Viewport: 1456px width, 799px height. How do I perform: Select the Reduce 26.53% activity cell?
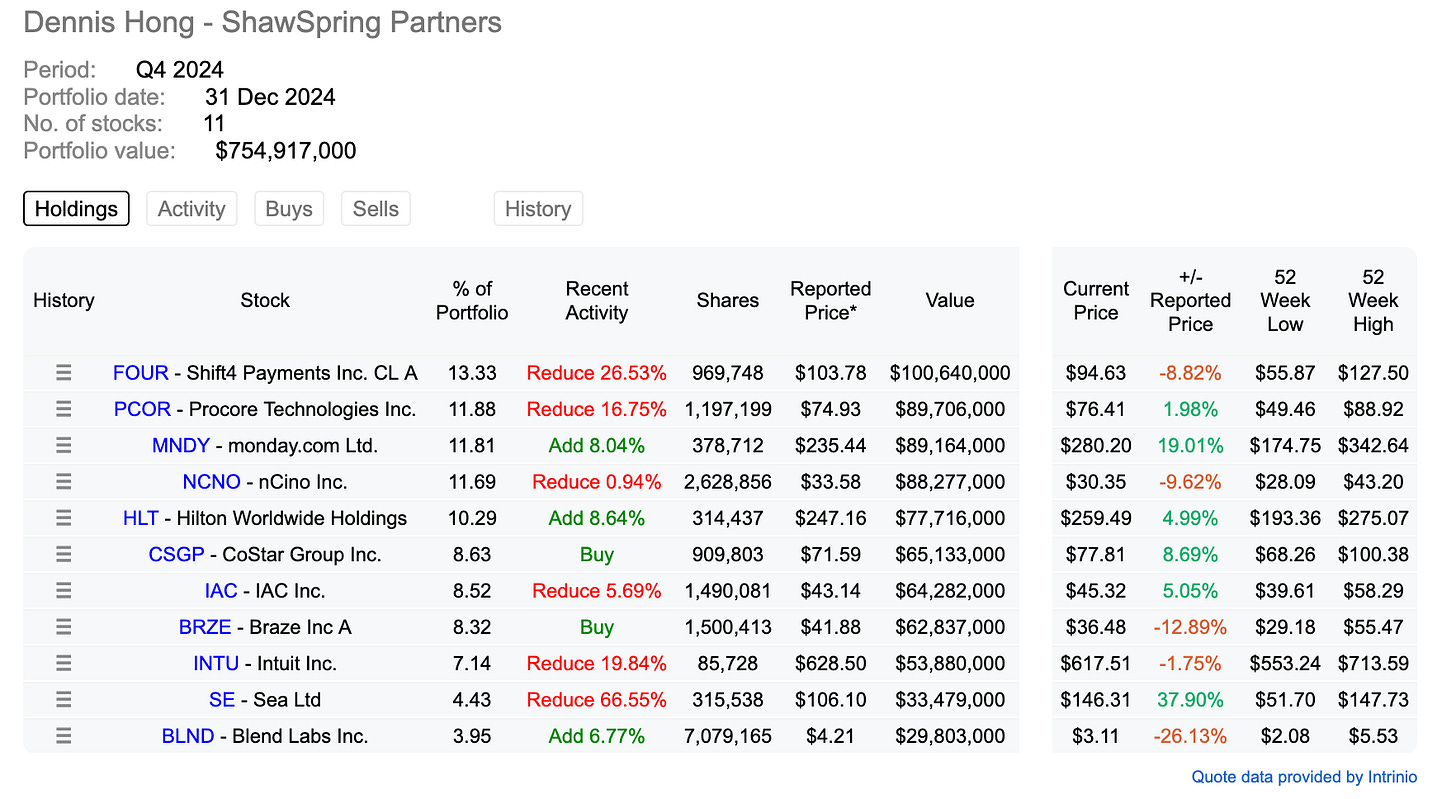(x=597, y=373)
